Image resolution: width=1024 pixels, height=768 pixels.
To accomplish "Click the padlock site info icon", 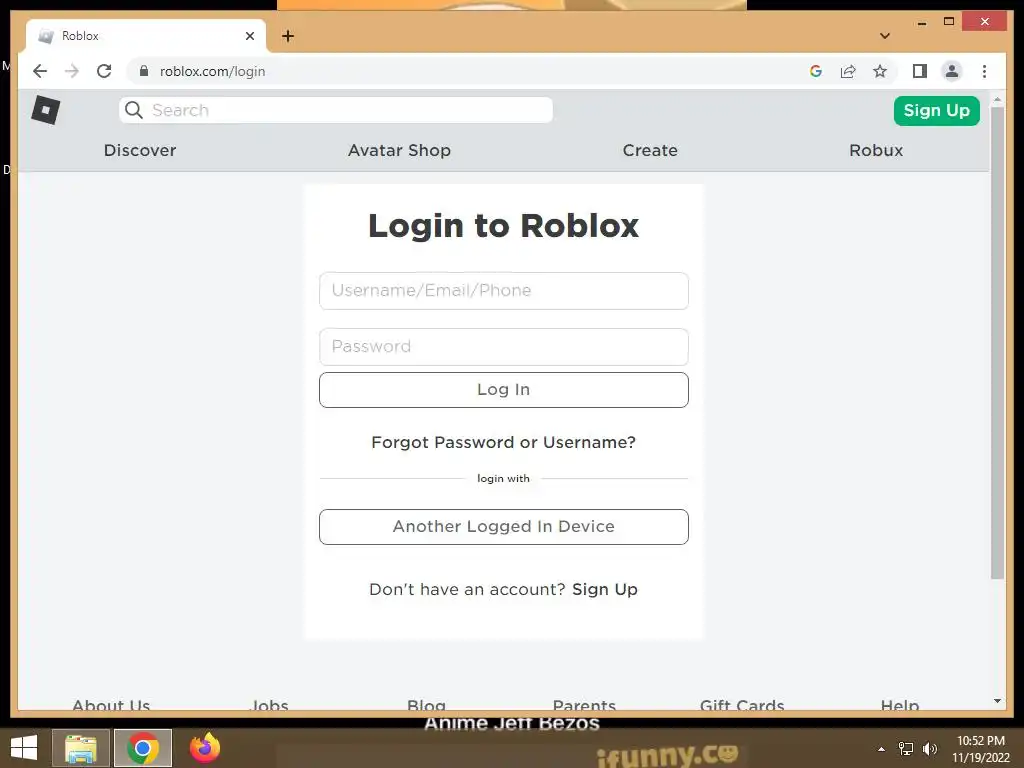I will (144, 71).
